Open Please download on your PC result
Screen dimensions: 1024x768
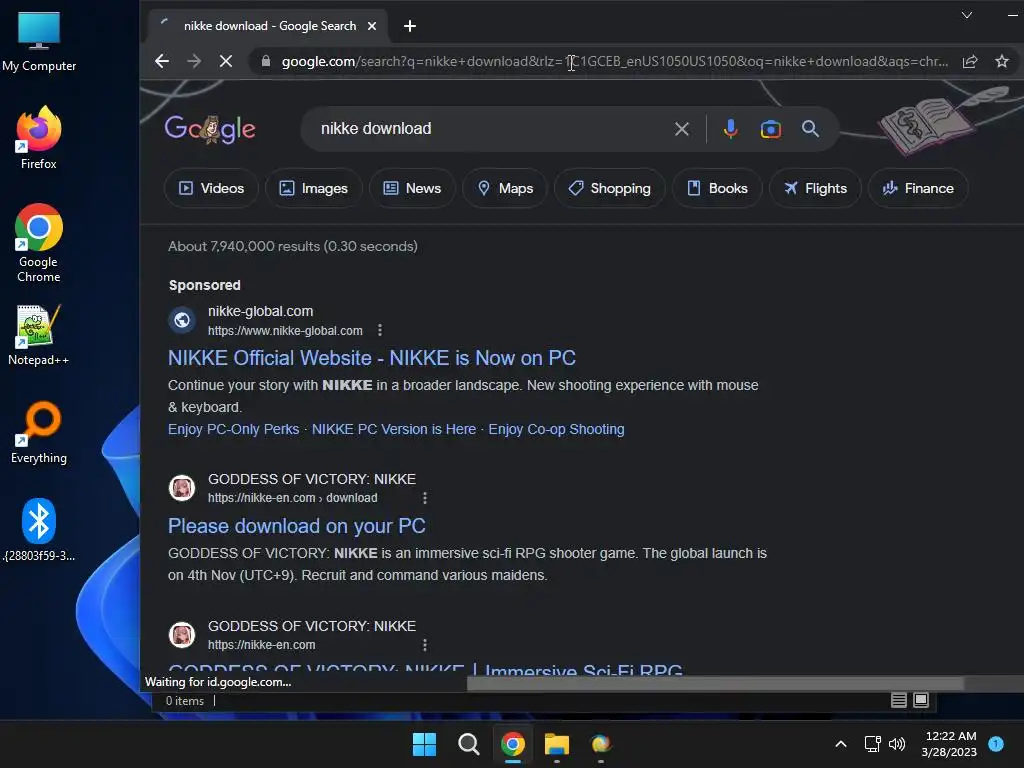[x=296, y=526]
